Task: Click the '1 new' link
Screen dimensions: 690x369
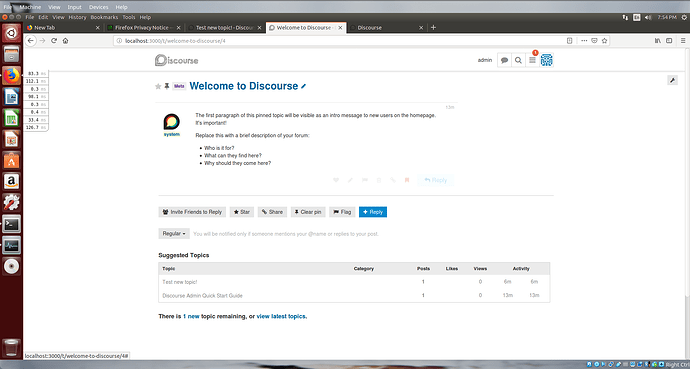Action: tap(191, 316)
